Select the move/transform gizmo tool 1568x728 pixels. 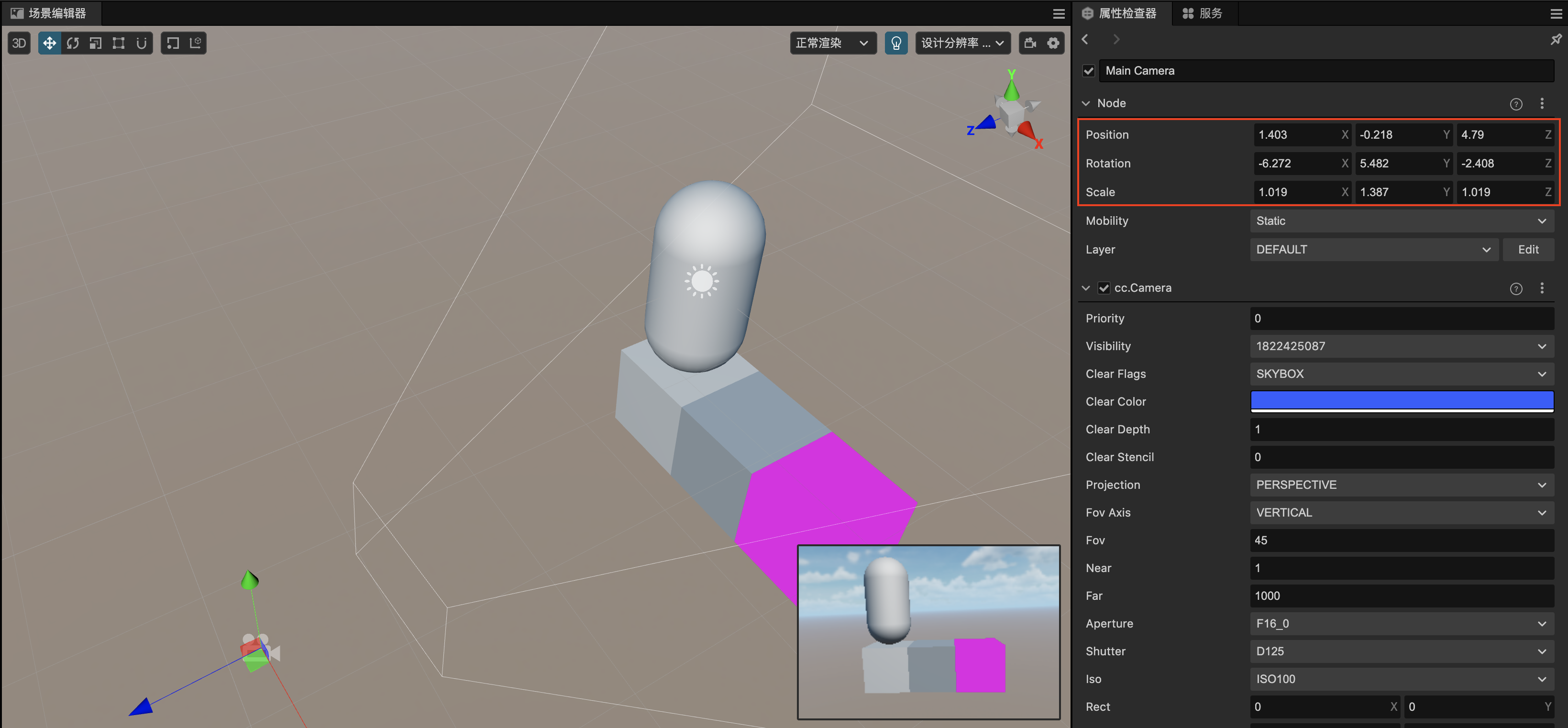click(50, 42)
